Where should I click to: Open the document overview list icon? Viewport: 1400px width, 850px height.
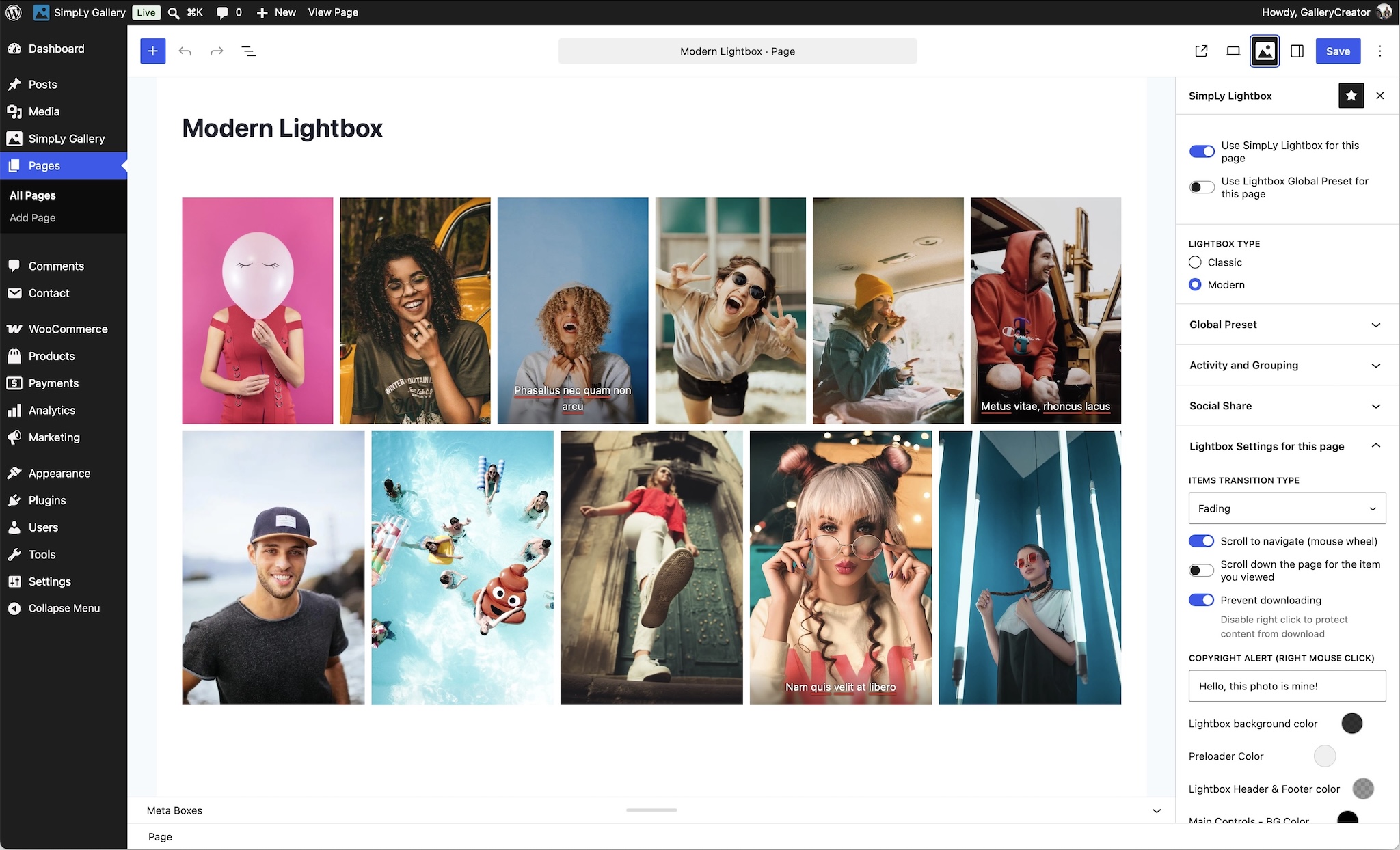pyautogui.click(x=249, y=51)
